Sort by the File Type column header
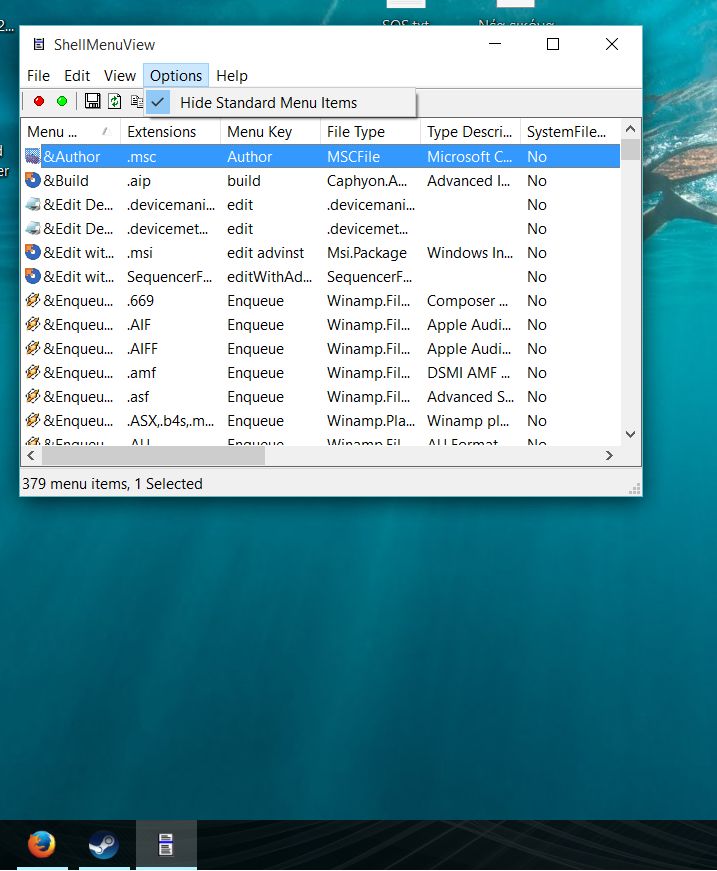 click(370, 132)
